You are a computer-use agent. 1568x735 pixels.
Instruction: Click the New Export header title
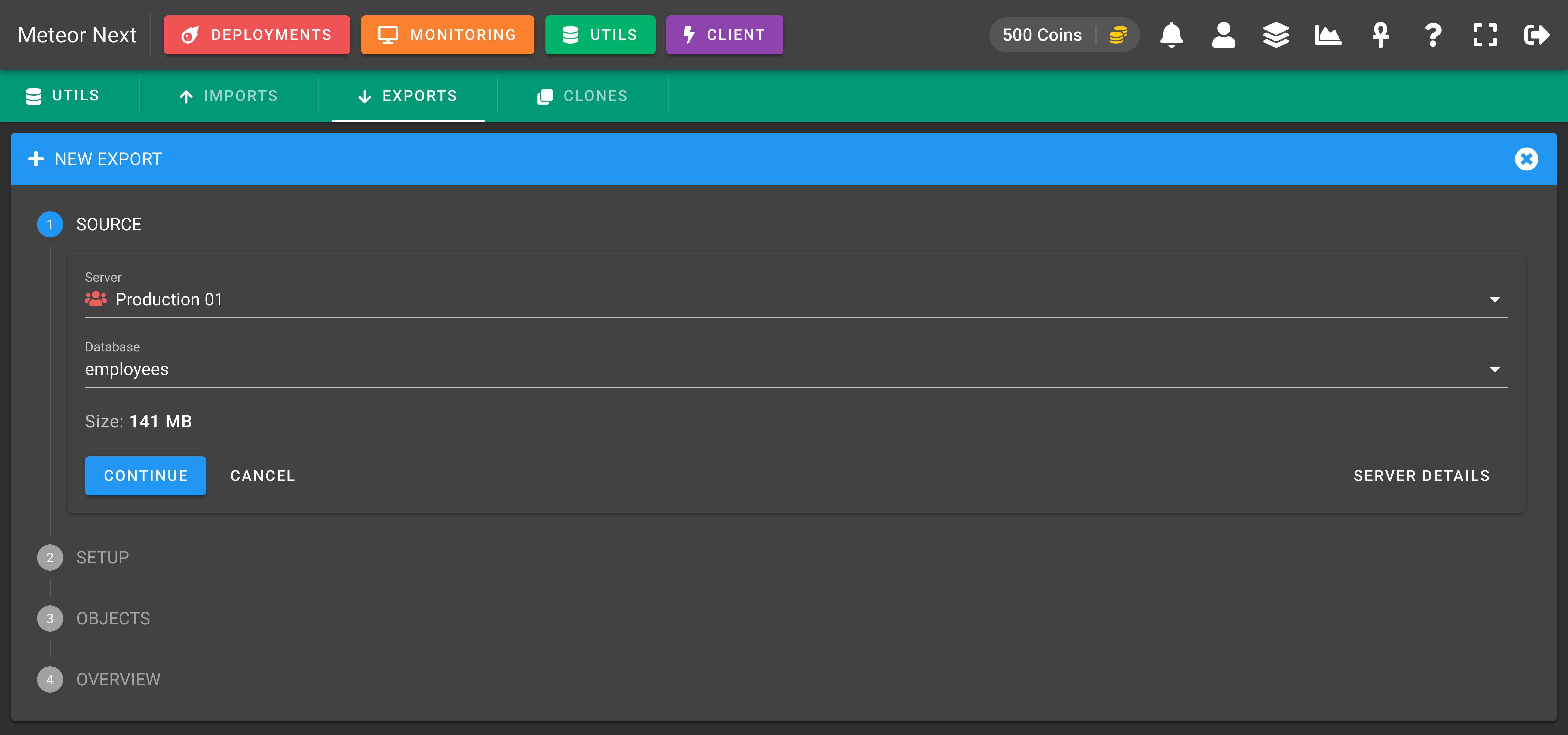(108, 159)
